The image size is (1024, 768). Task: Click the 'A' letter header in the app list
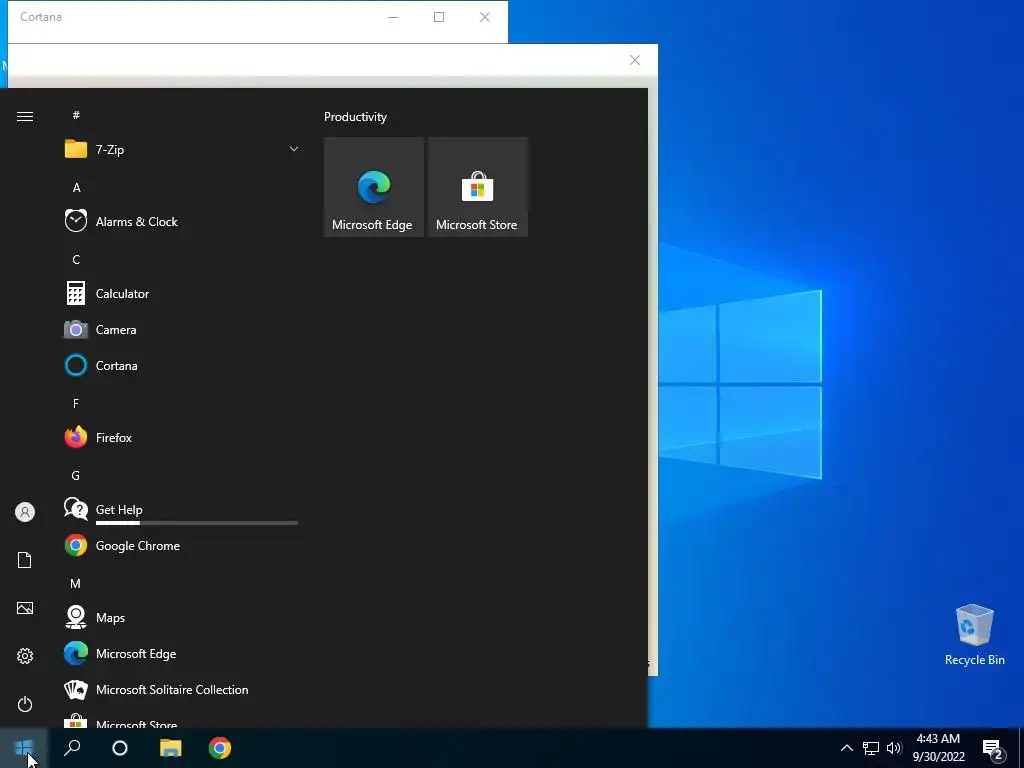[x=76, y=187]
